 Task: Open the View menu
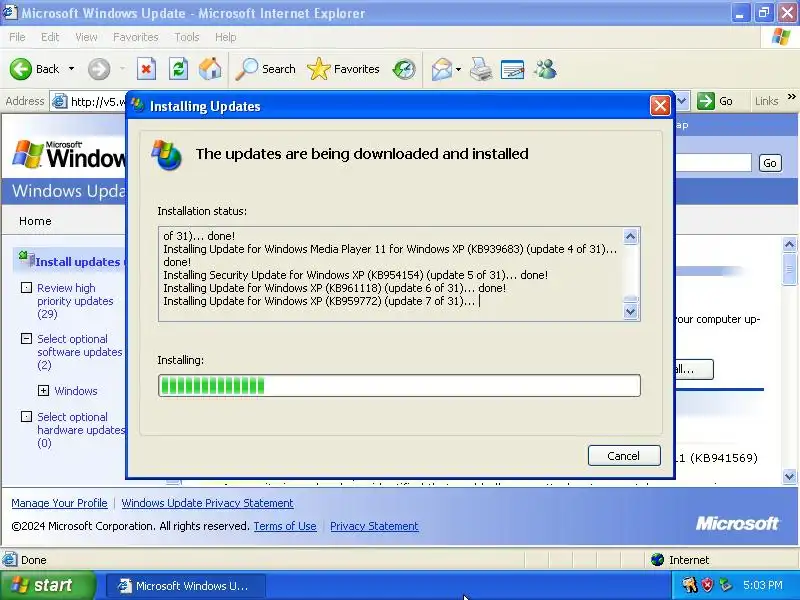(x=86, y=37)
